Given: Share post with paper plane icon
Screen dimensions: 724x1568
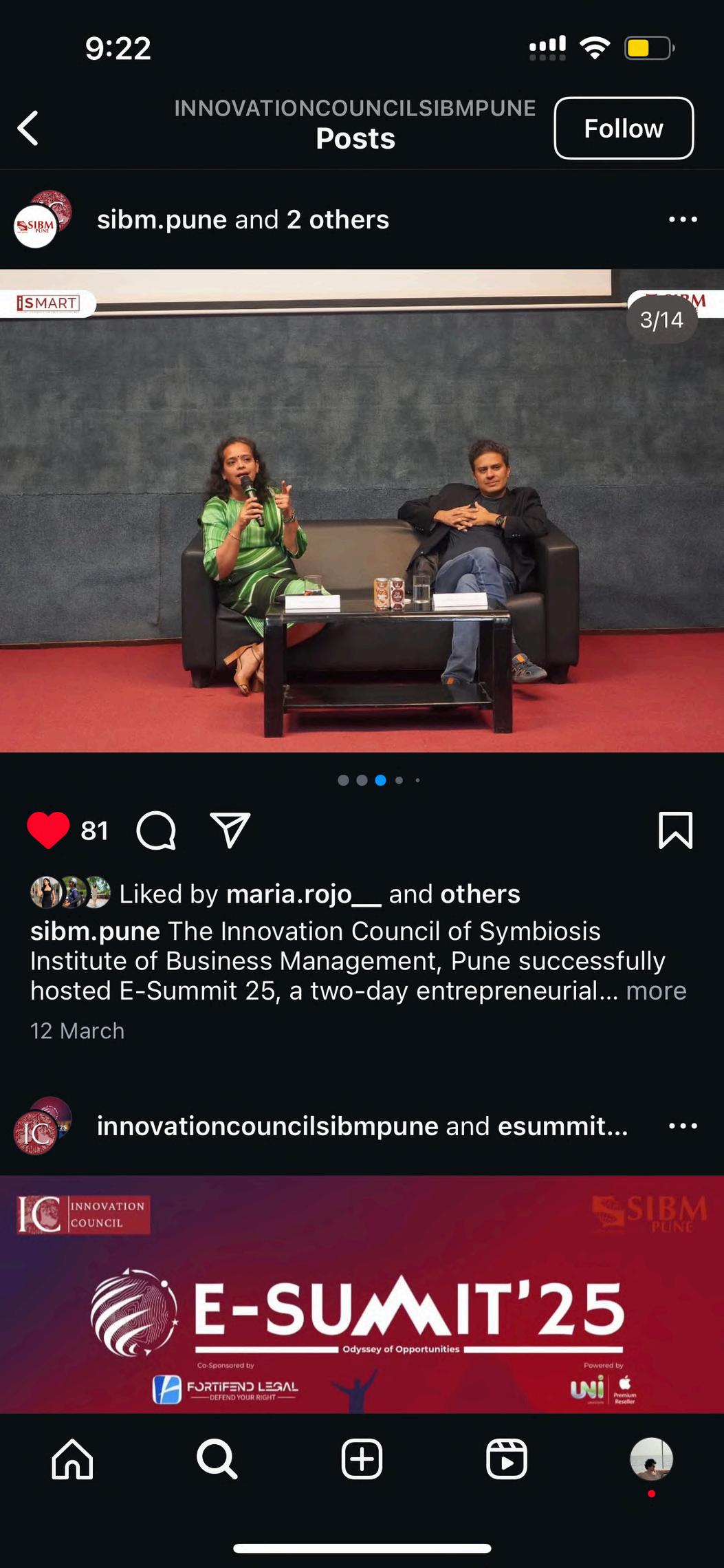Looking at the screenshot, I should pyautogui.click(x=230, y=830).
